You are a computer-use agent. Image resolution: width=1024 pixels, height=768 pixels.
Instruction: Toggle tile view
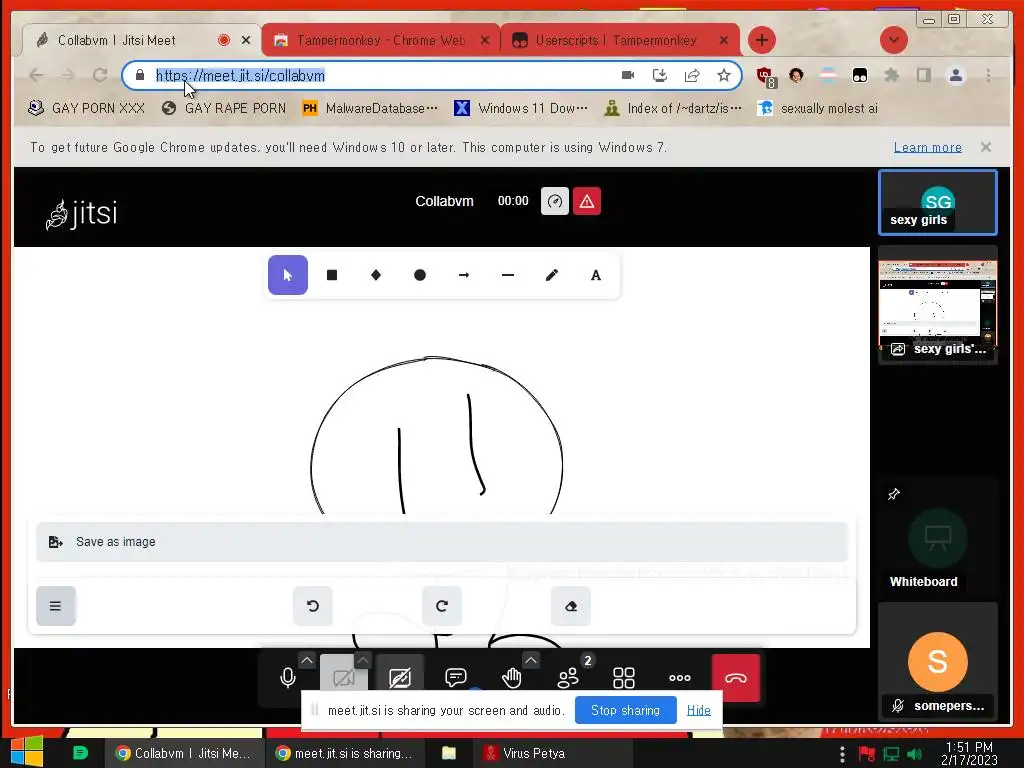click(624, 678)
